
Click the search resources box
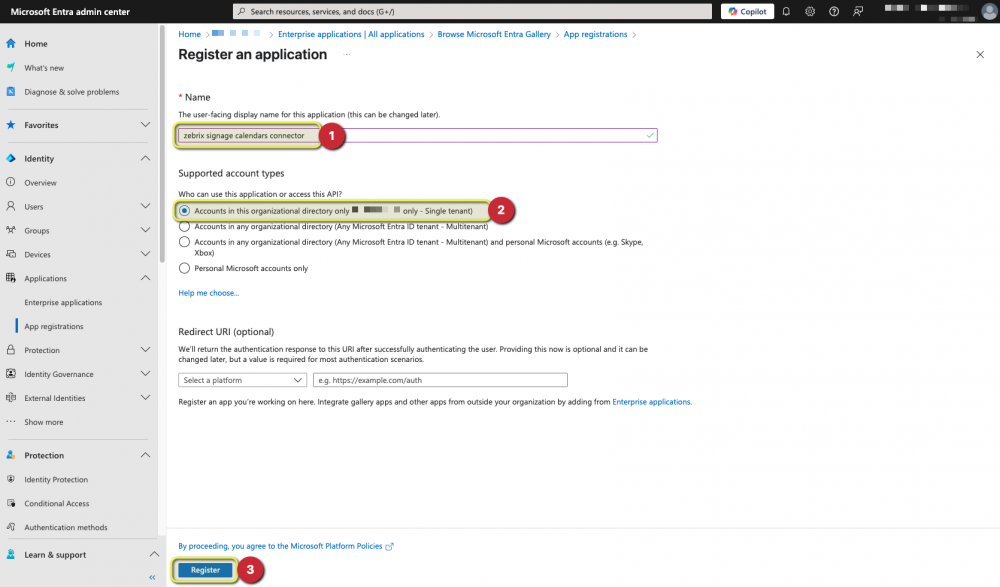coord(473,11)
